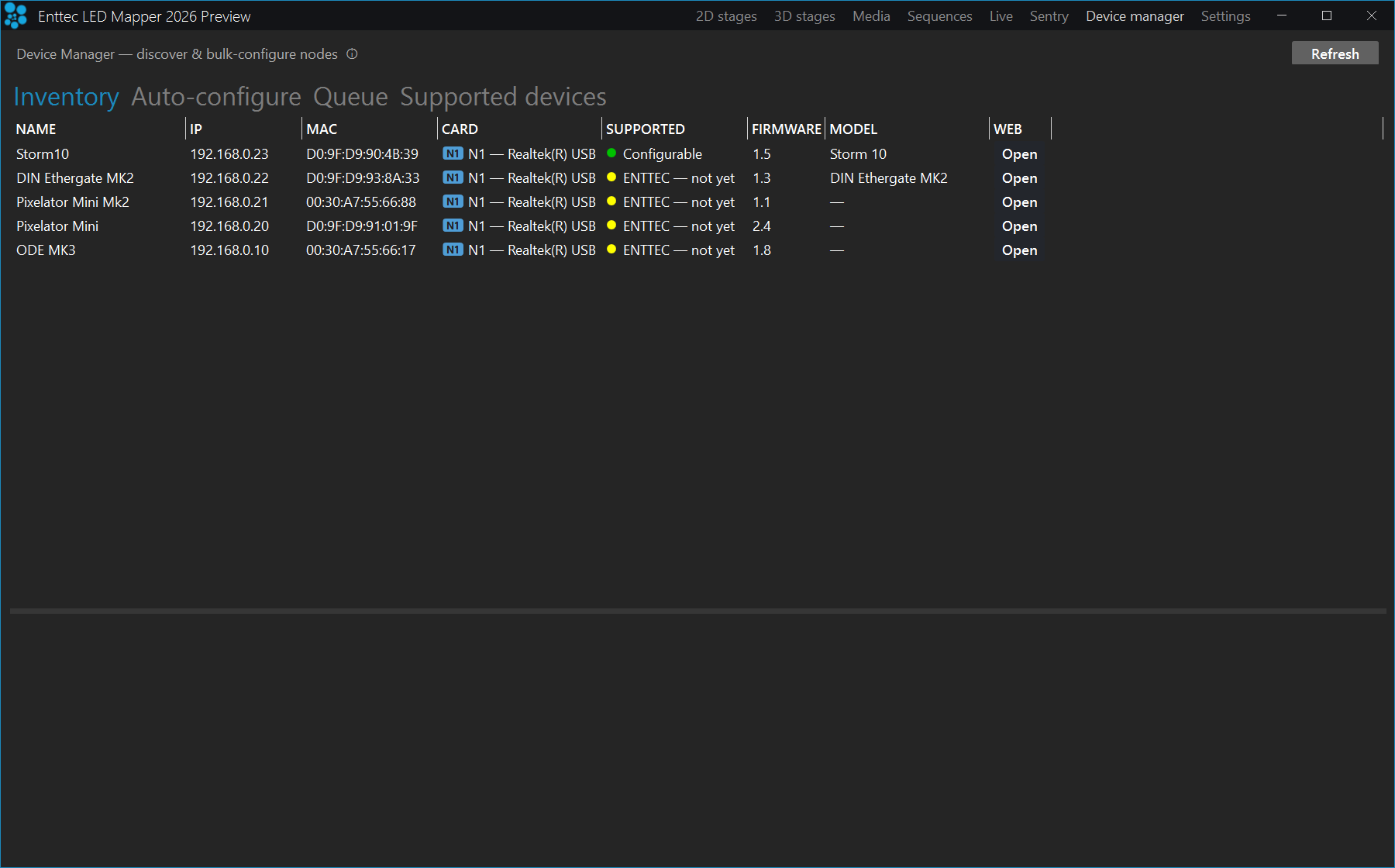
Task: Click the N1 card badge in Storm10 row
Action: 453,153
